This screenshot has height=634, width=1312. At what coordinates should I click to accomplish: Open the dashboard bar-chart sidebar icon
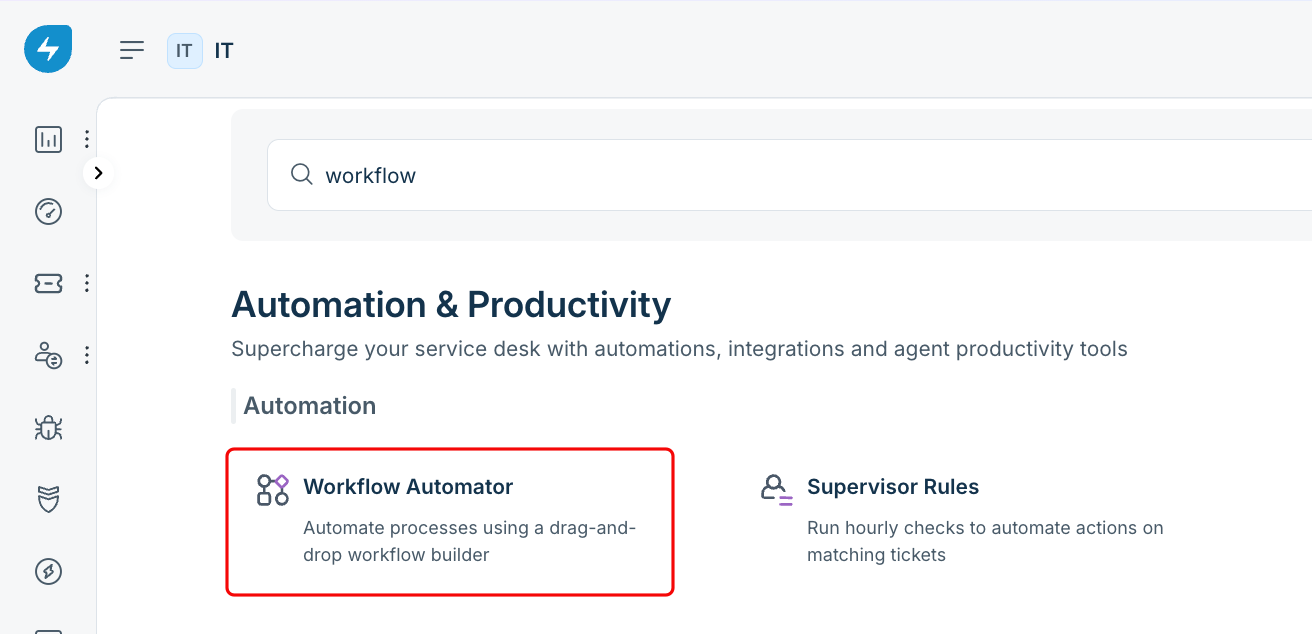click(x=48, y=139)
